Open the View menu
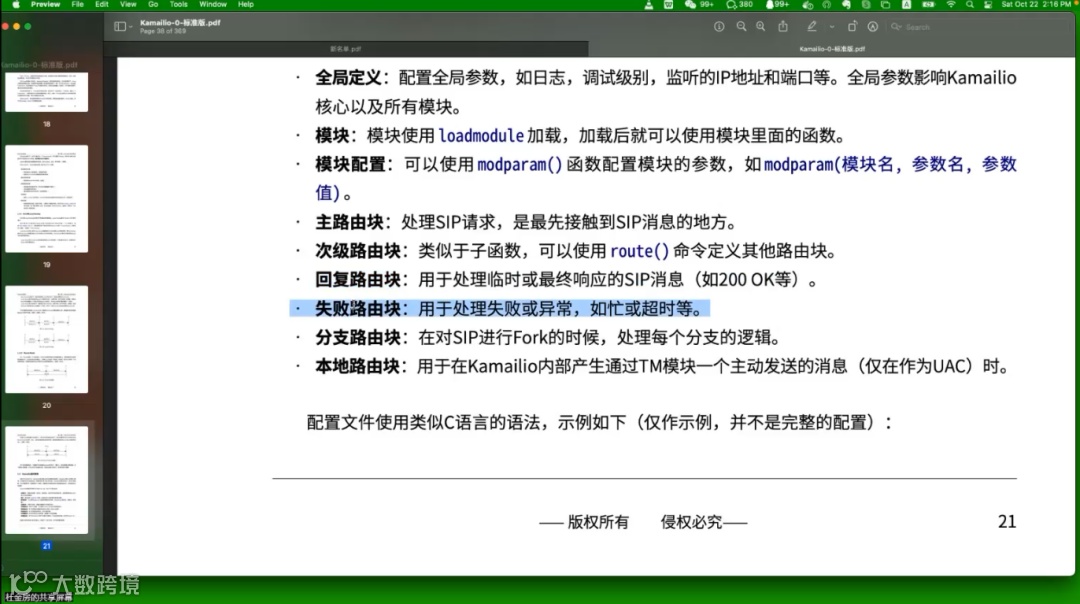The width and height of the screenshot is (1080, 604). [x=128, y=5]
